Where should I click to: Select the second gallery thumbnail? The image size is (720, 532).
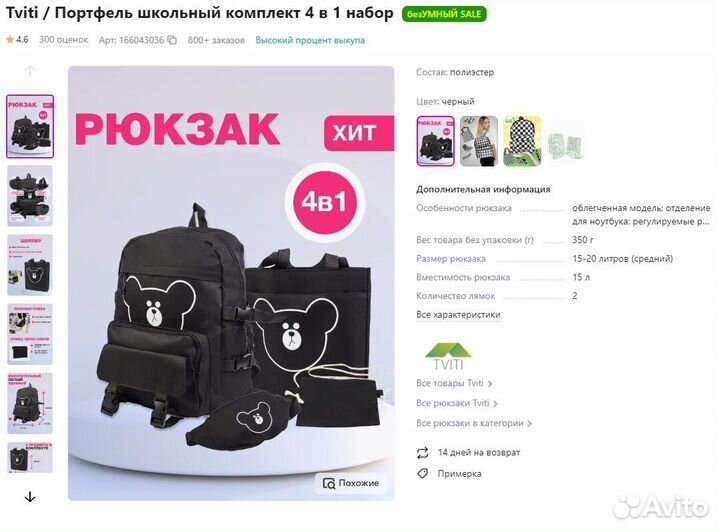click(30, 196)
